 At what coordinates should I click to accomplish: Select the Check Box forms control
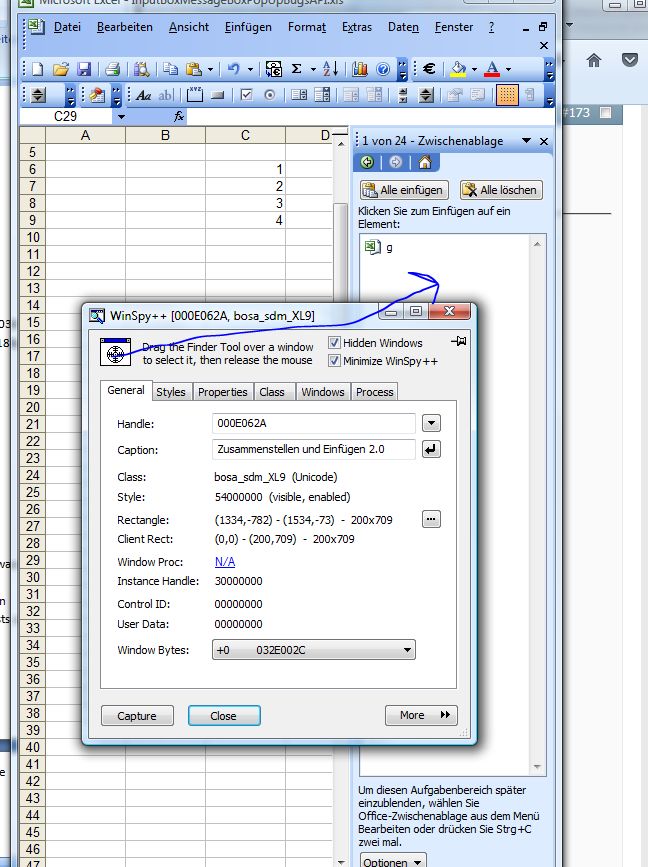(247, 95)
